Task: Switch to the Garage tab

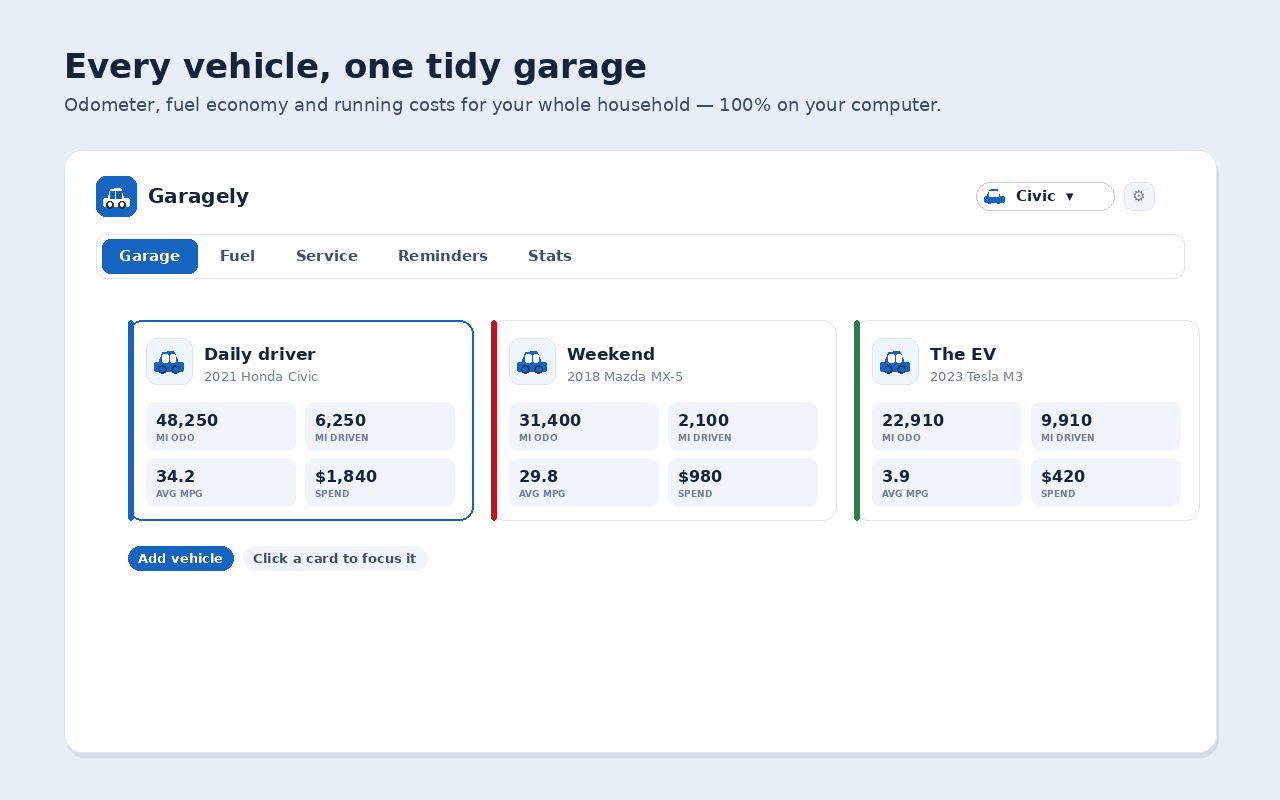Action: 150,256
